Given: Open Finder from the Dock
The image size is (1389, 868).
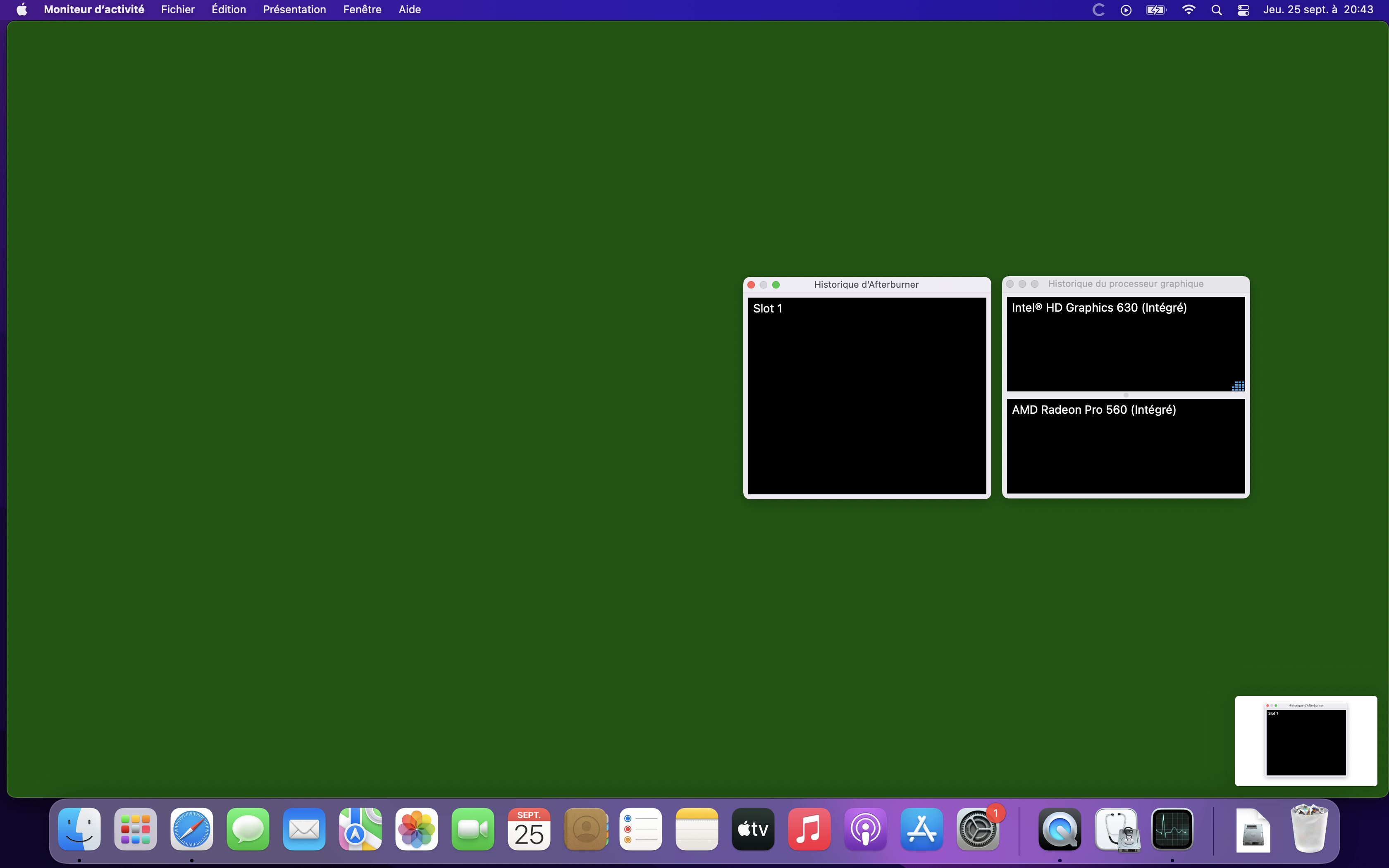Looking at the screenshot, I should tap(79, 829).
